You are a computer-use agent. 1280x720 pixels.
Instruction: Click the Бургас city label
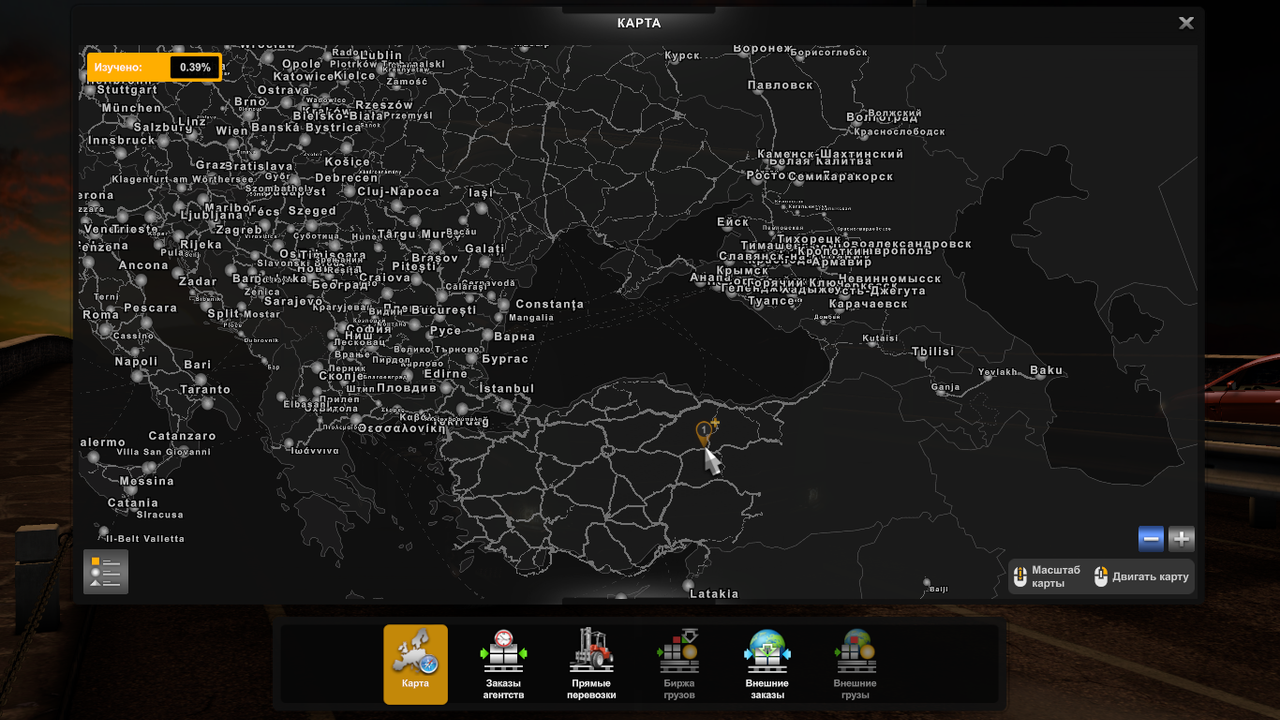pos(505,359)
